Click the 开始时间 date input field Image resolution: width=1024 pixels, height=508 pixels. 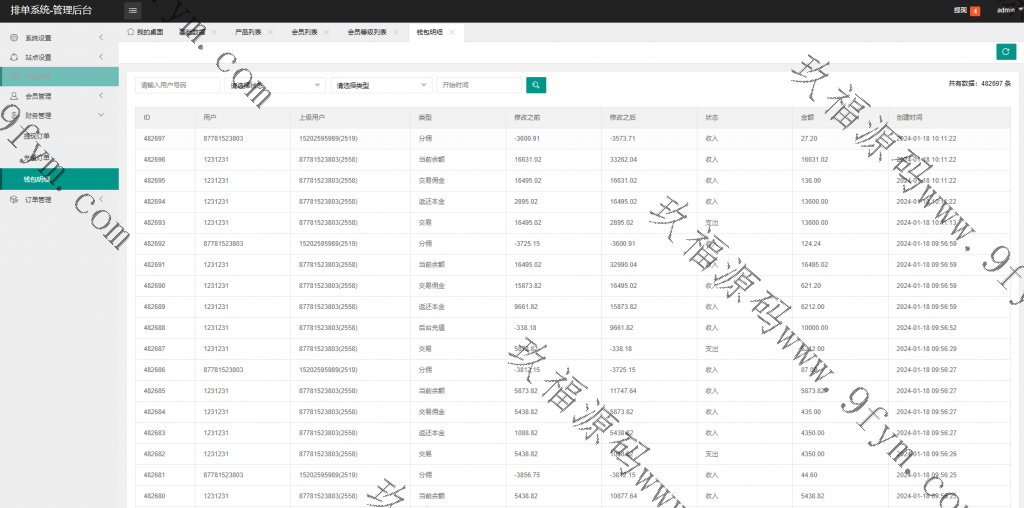click(x=478, y=86)
